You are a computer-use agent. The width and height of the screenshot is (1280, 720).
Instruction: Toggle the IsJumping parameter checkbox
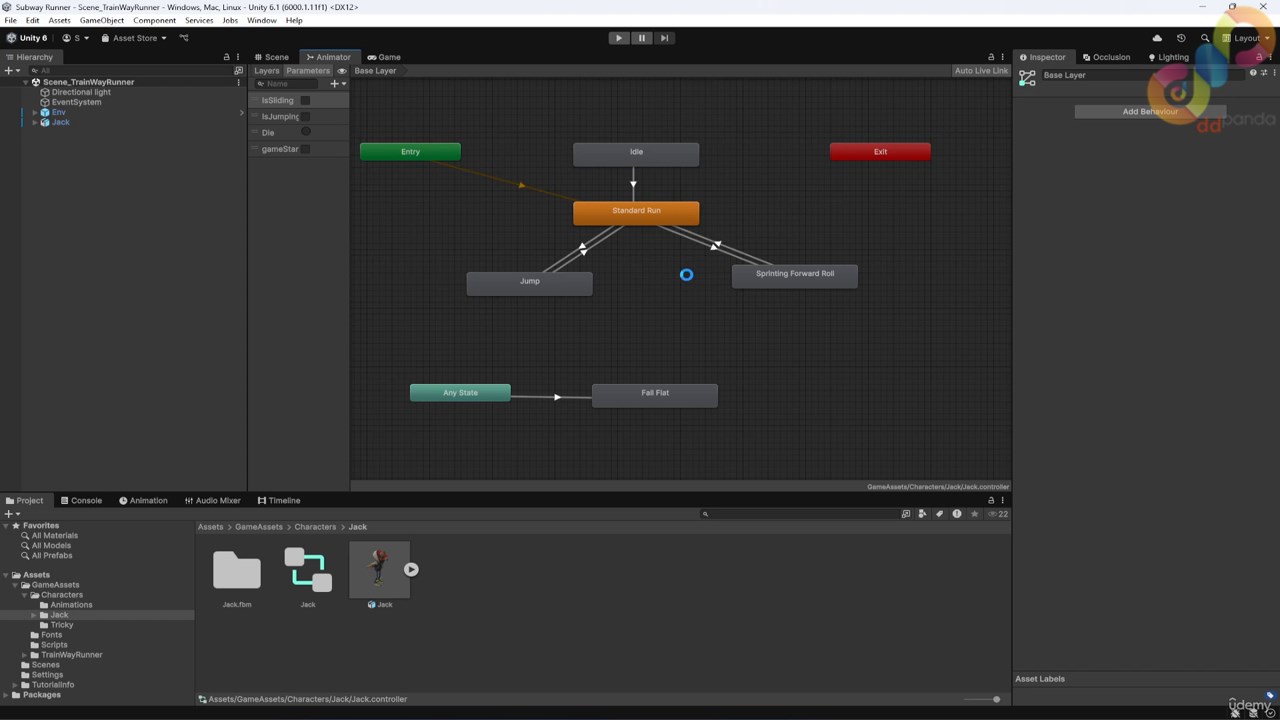tap(305, 116)
